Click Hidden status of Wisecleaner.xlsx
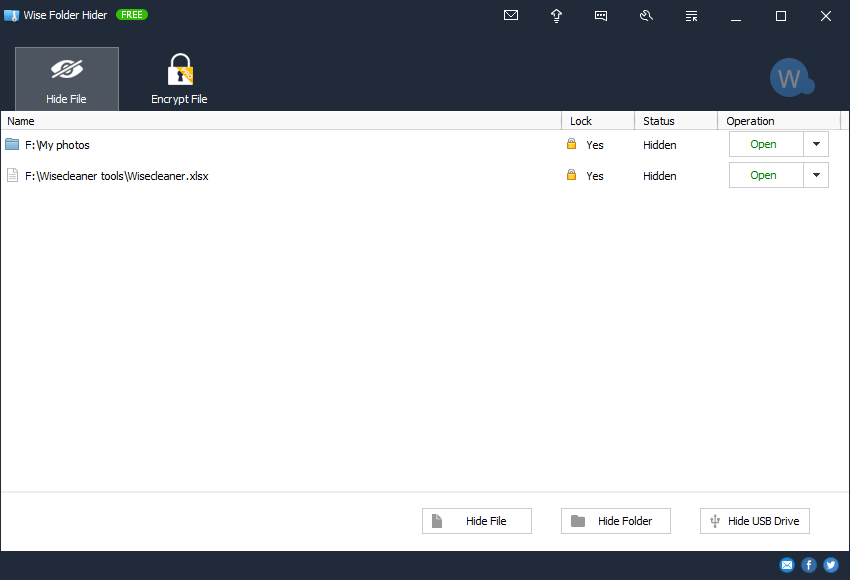Screen dimensions: 850x580 (x=660, y=176)
